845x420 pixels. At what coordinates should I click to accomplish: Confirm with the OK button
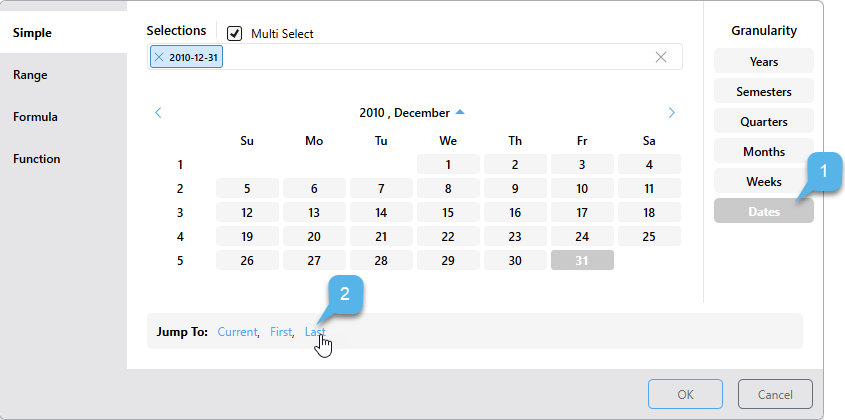(x=685, y=394)
